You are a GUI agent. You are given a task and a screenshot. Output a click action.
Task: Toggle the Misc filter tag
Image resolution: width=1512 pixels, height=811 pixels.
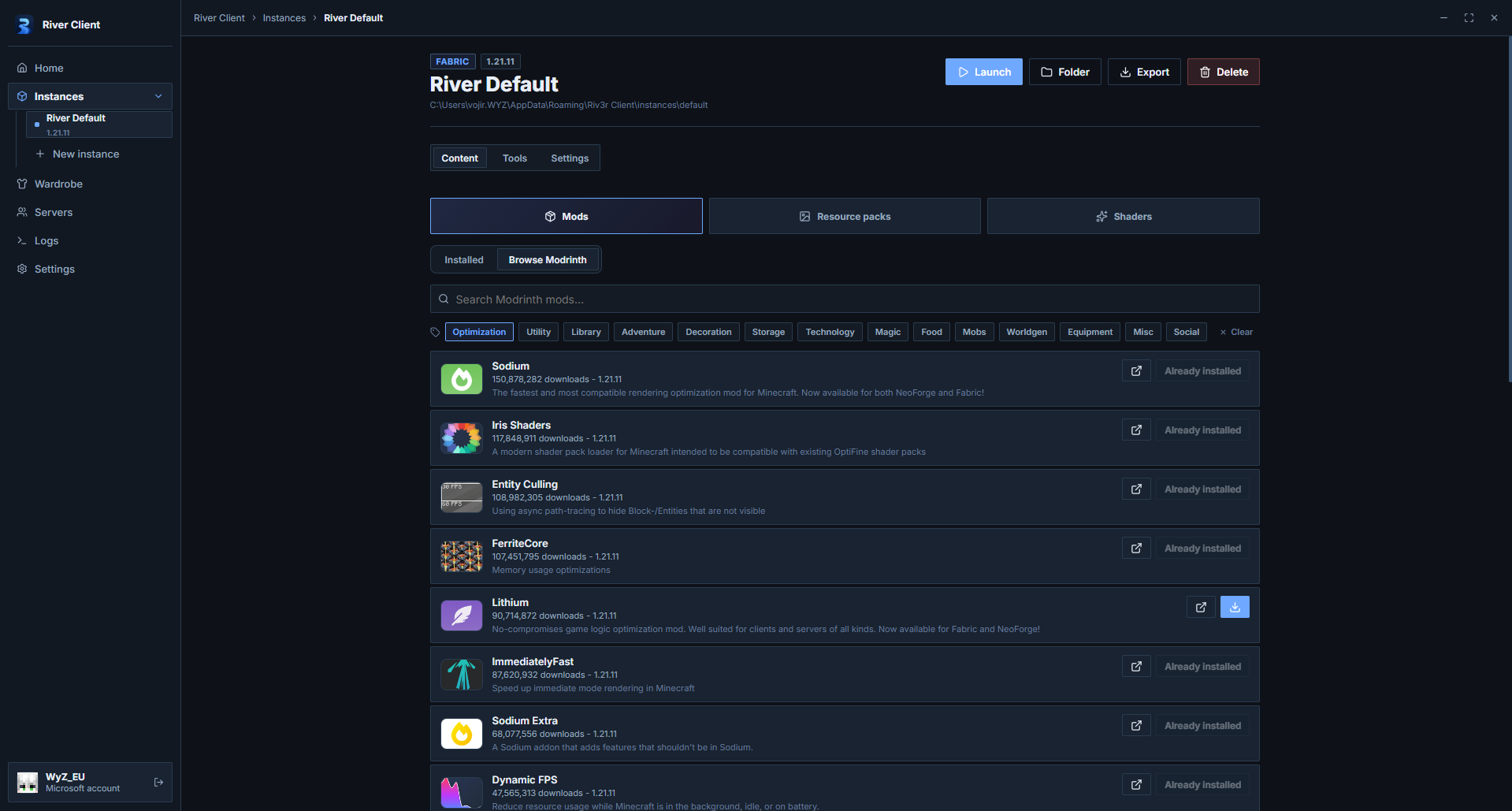(x=1143, y=332)
